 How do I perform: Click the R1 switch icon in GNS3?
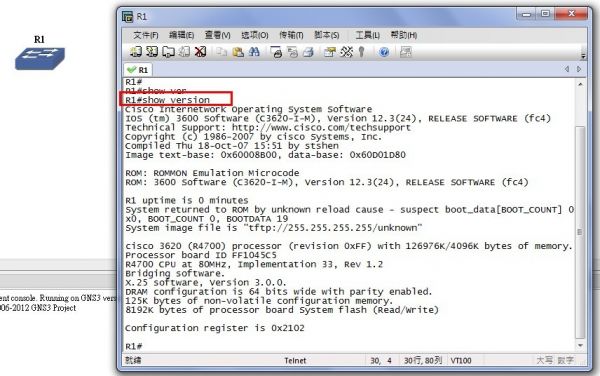(40, 59)
